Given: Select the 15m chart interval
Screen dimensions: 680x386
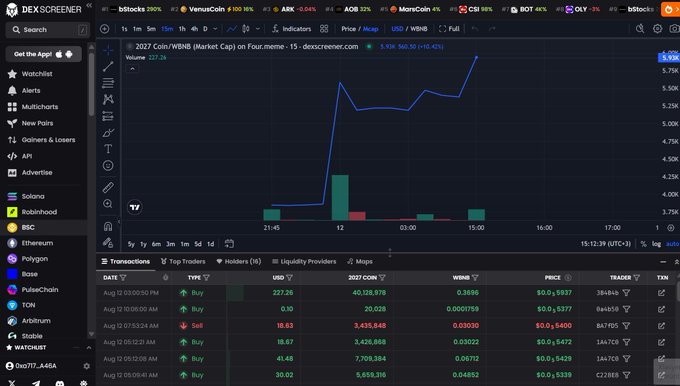Looking at the screenshot, I should point(167,29).
